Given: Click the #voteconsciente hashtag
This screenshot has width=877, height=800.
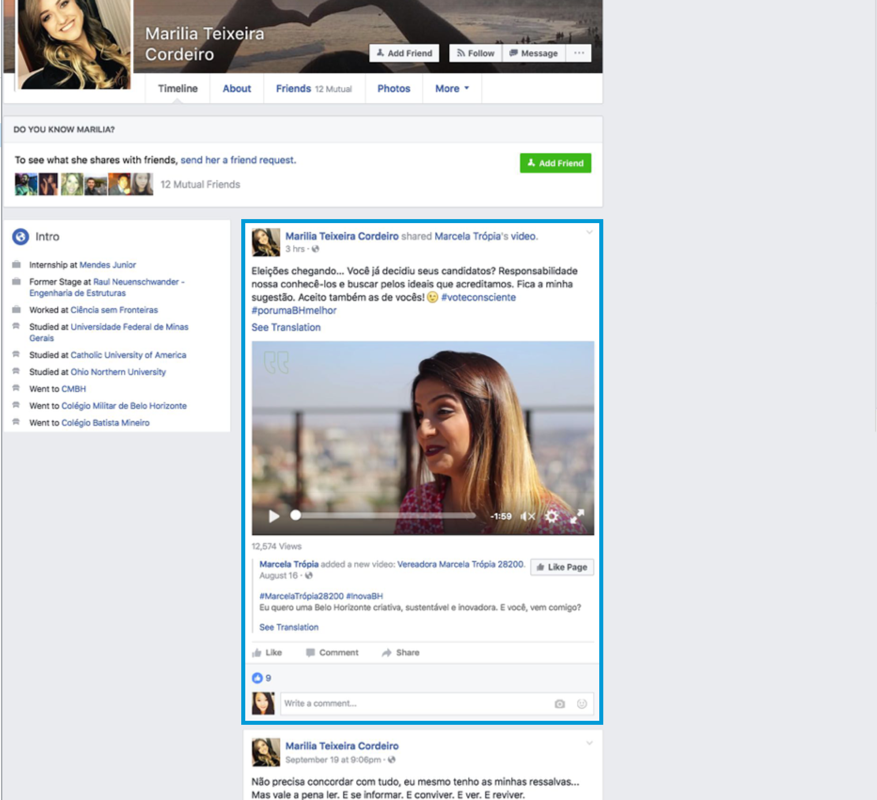Looking at the screenshot, I should 479,298.
